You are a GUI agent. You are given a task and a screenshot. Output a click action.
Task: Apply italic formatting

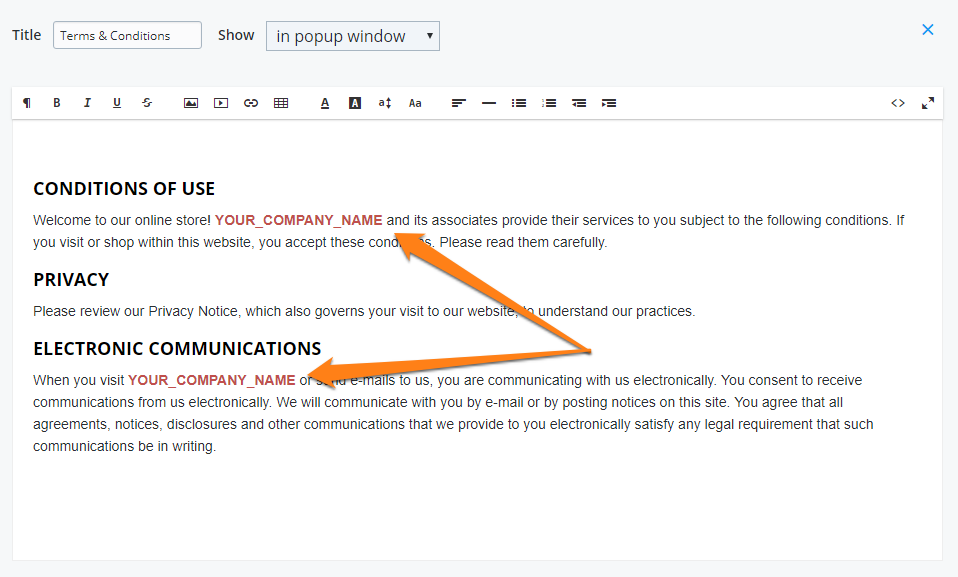coord(87,102)
